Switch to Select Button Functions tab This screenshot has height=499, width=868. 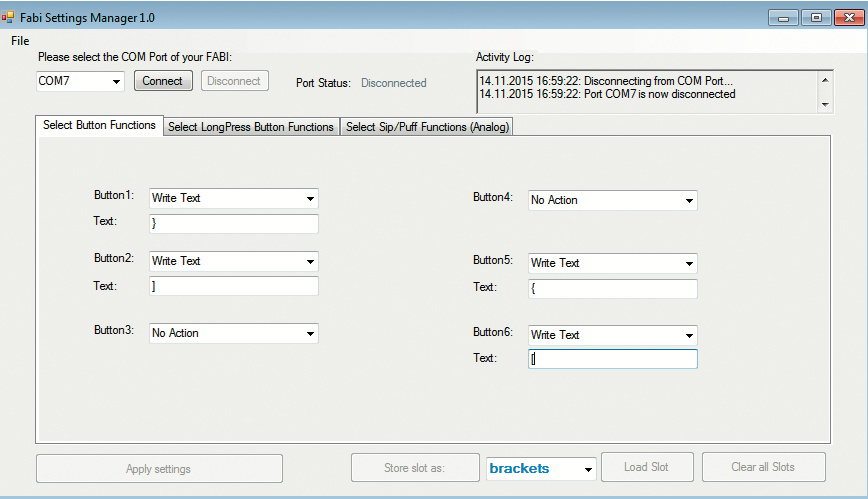(x=99, y=125)
